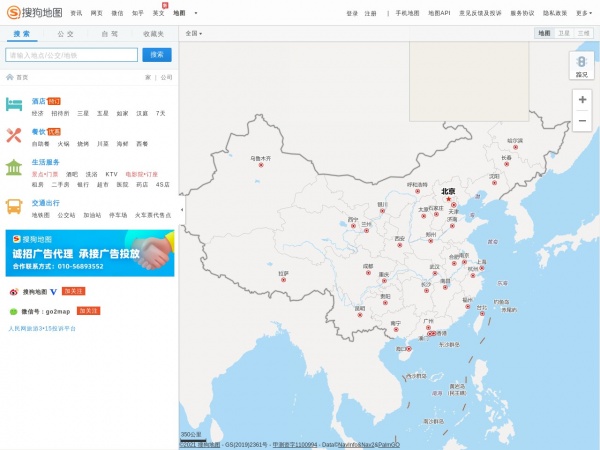600x450 pixels.
Task: Click the 隐私政策 link
Action: tap(555, 13)
